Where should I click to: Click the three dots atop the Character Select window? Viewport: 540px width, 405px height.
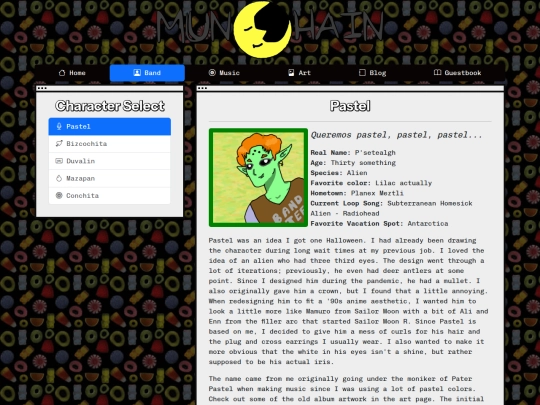(42, 88)
